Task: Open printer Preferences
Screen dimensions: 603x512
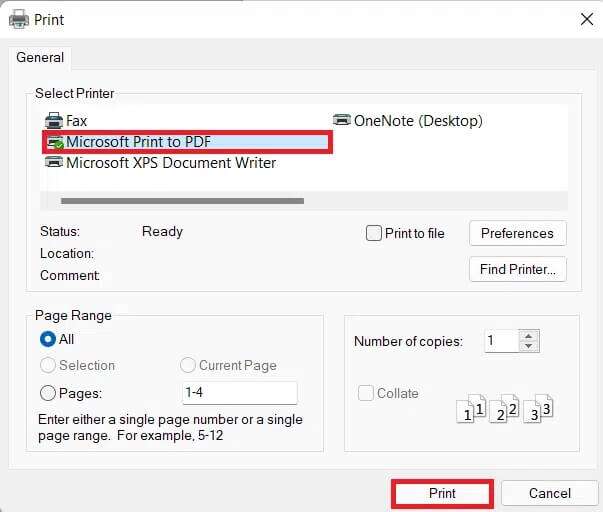Action: click(517, 233)
